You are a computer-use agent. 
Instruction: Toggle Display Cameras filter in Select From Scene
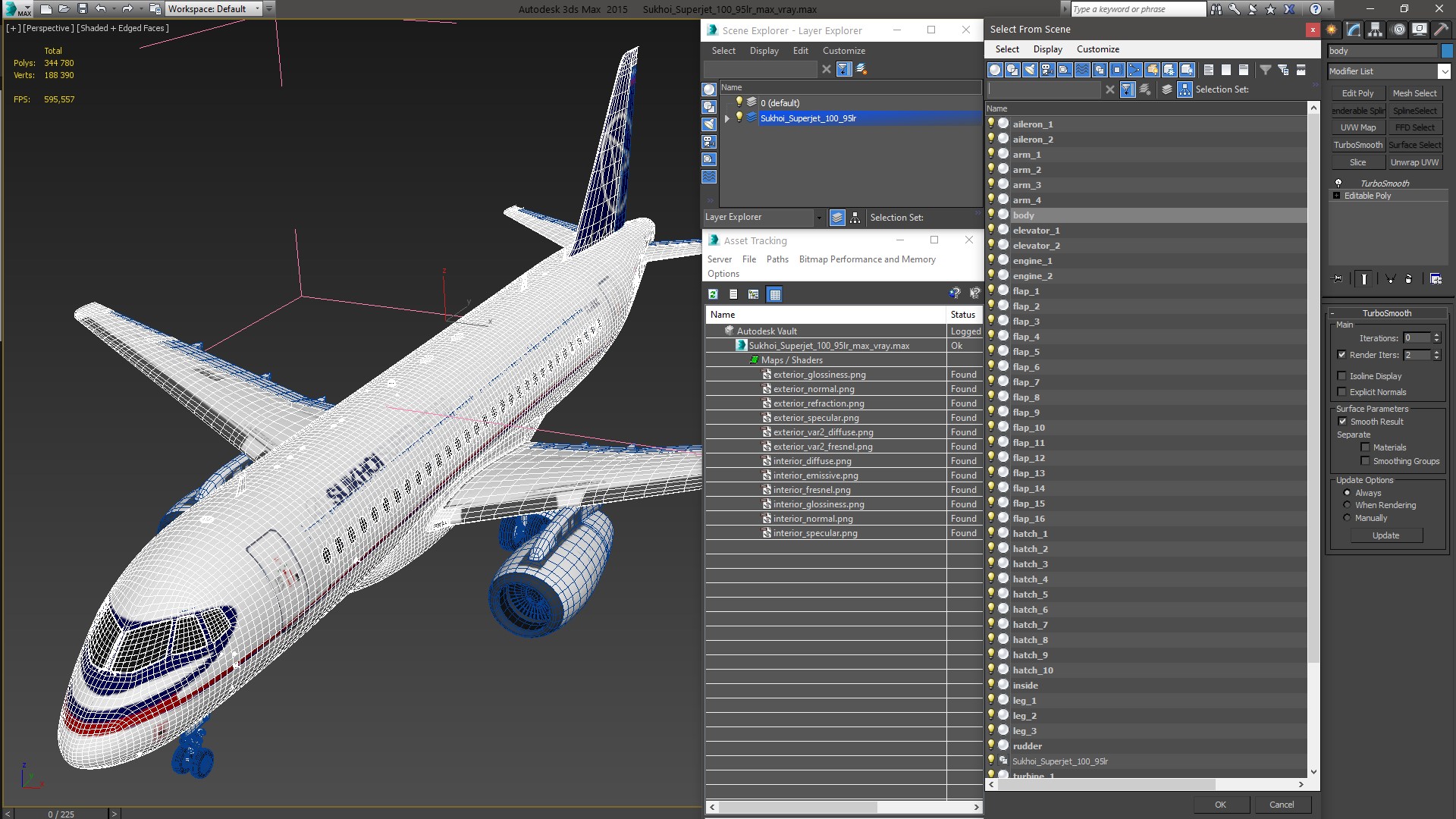tap(1047, 70)
